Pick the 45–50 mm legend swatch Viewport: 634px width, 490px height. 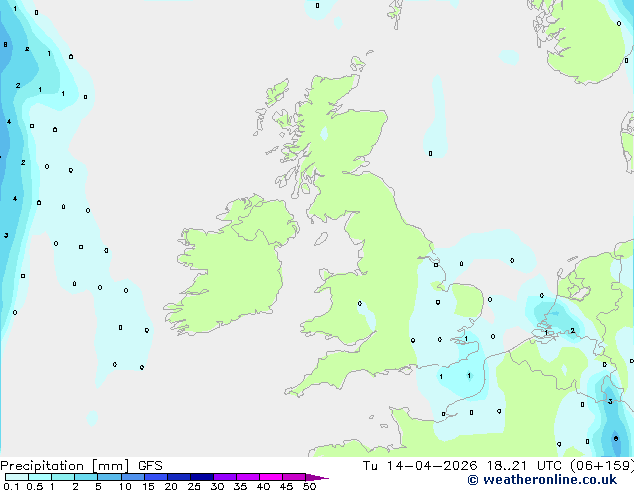tap(294, 477)
